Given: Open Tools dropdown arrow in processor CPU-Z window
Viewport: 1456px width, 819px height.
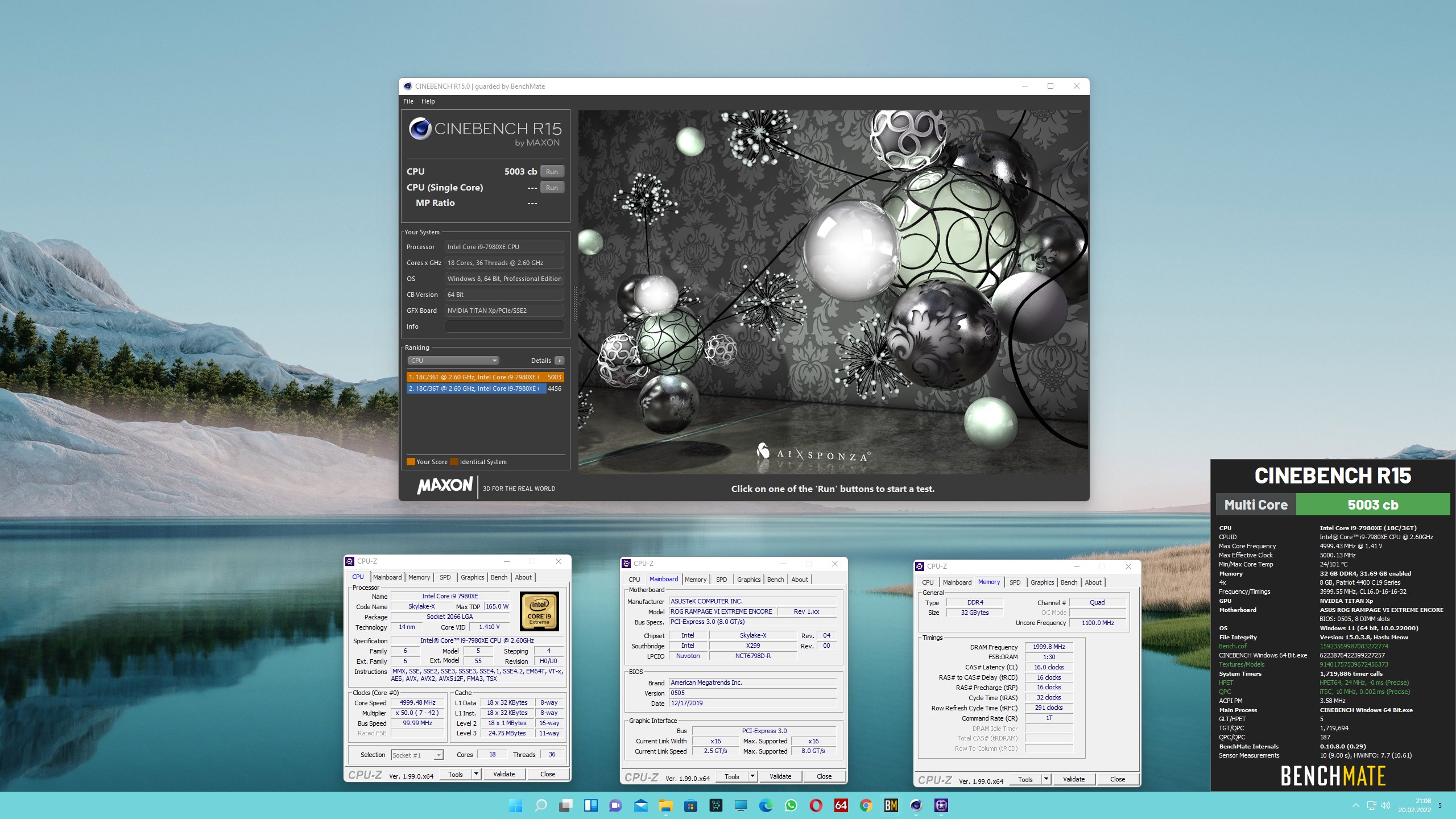Looking at the screenshot, I should [x=476, y=774].
